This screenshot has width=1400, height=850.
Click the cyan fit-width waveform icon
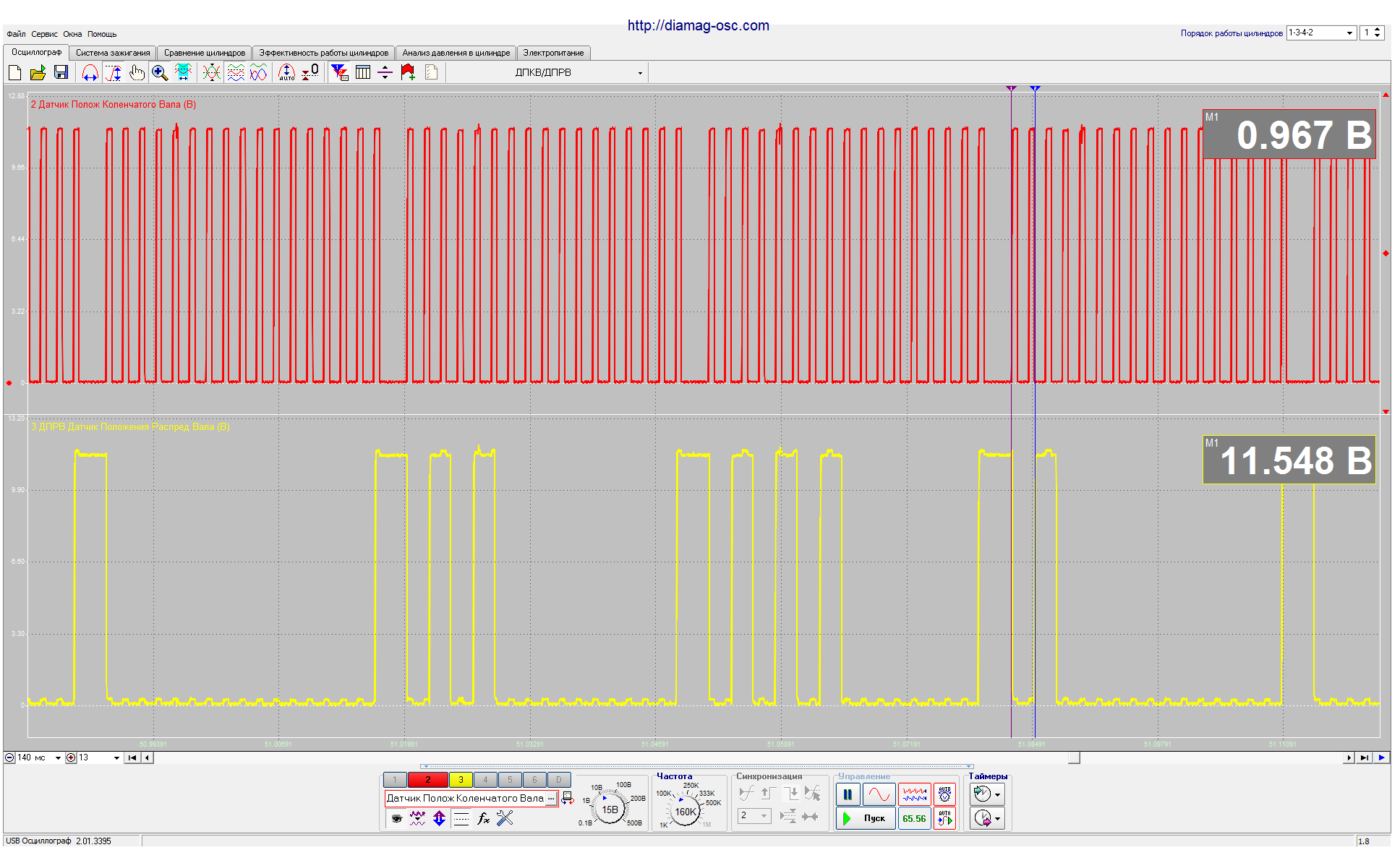pos(183,72)
